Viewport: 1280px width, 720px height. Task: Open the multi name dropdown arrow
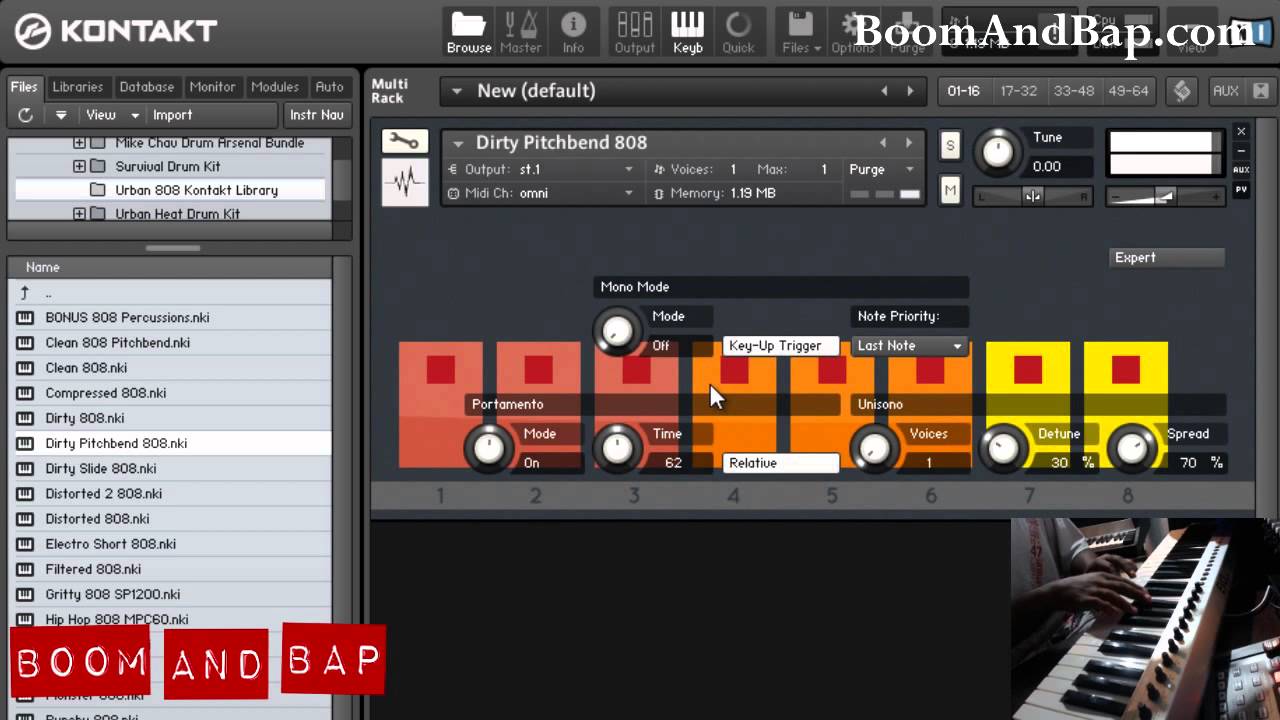[456, 91]
